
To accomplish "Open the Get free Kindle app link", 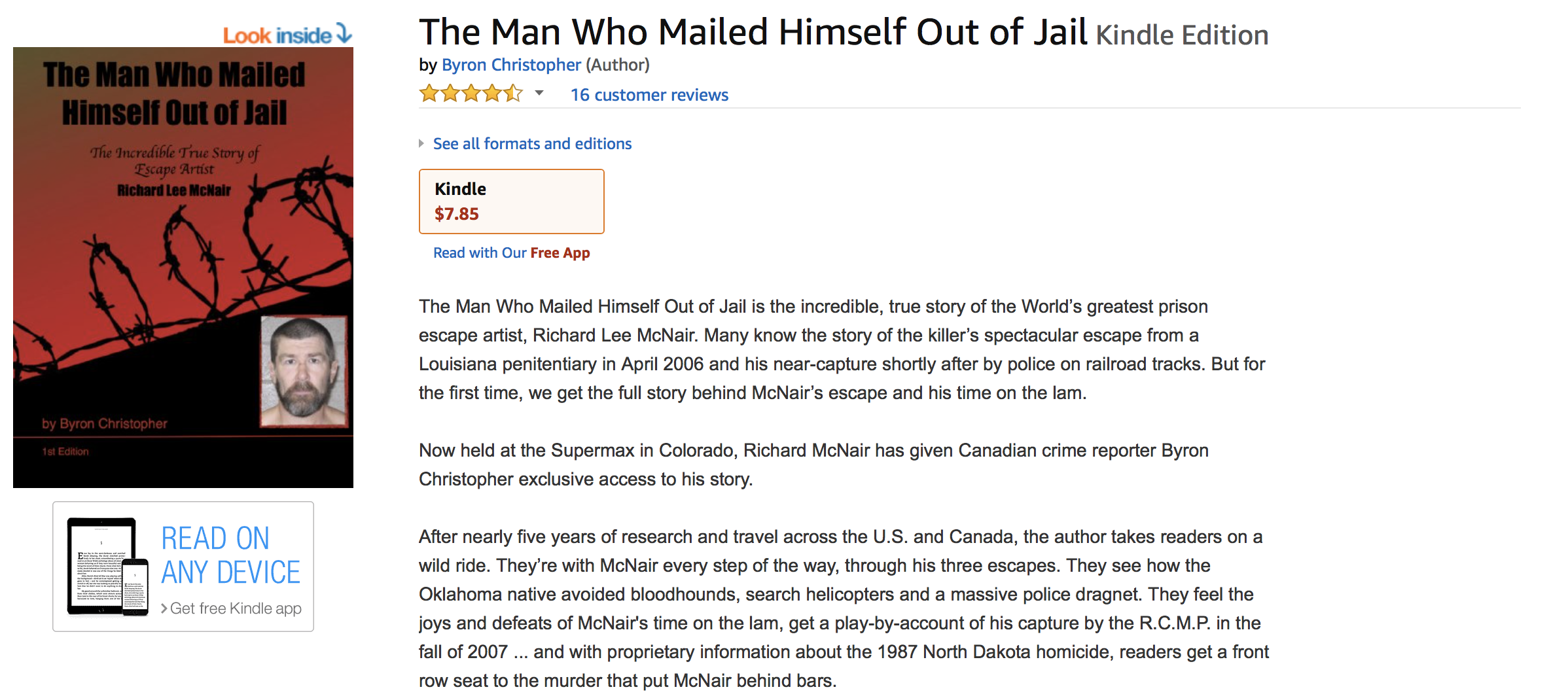I will [236, 608].
